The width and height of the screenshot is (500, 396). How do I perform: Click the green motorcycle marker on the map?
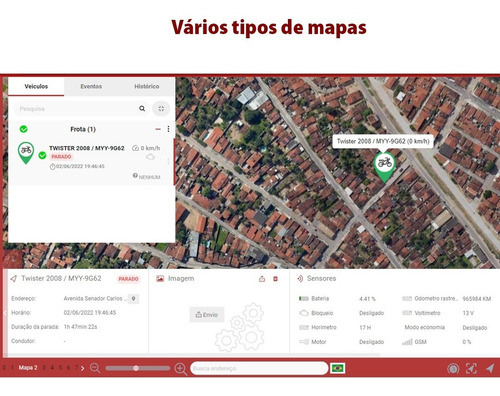point(384,166)
